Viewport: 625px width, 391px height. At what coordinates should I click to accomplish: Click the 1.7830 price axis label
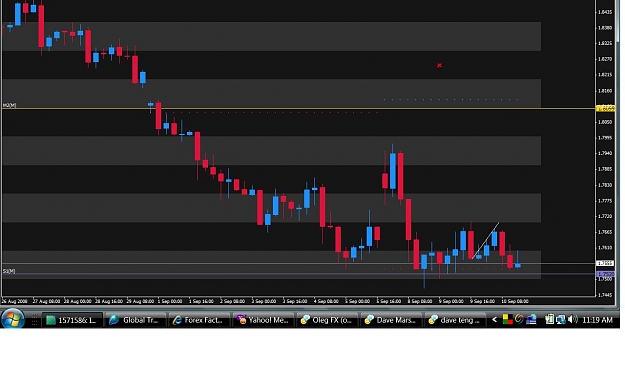point(605,185)
